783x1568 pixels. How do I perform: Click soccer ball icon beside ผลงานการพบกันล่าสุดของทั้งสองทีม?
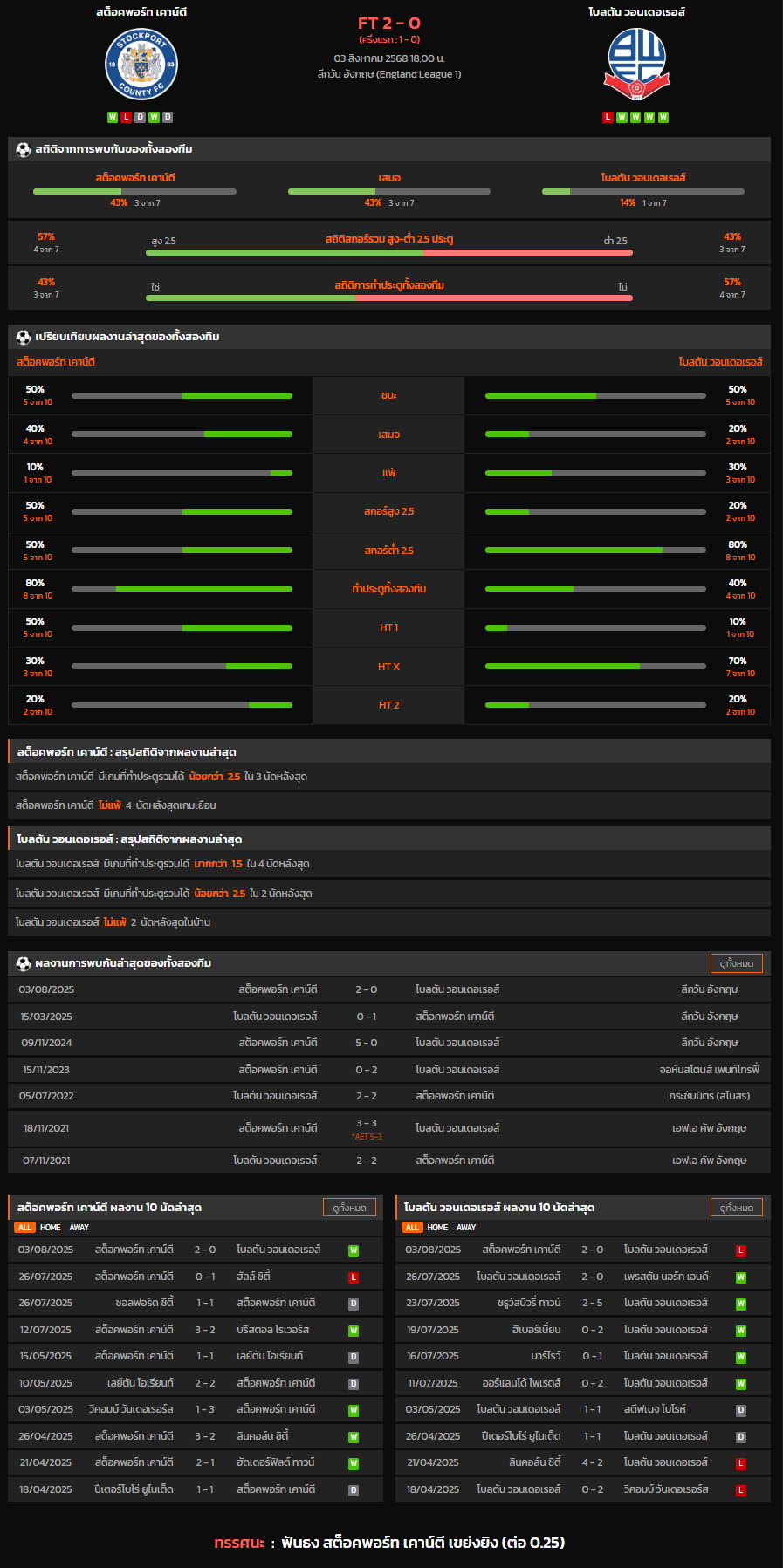click(24, 963)
